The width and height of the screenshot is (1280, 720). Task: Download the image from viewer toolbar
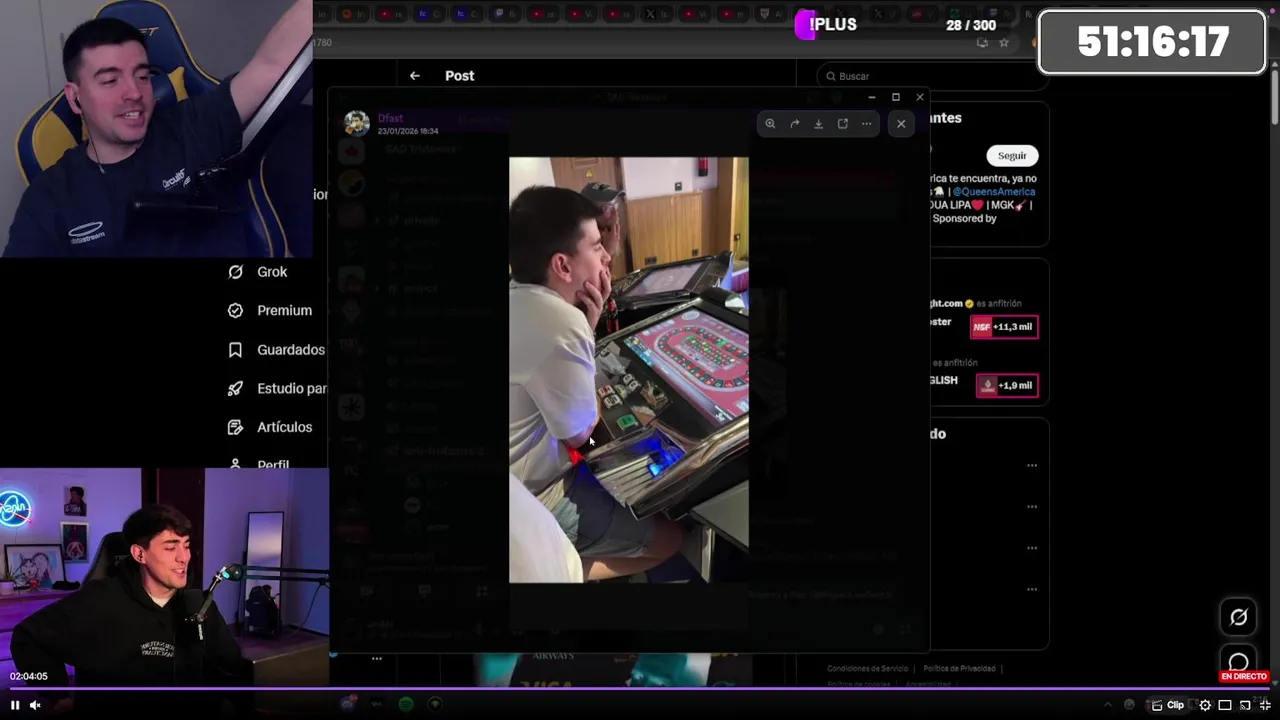pos(818,124)
